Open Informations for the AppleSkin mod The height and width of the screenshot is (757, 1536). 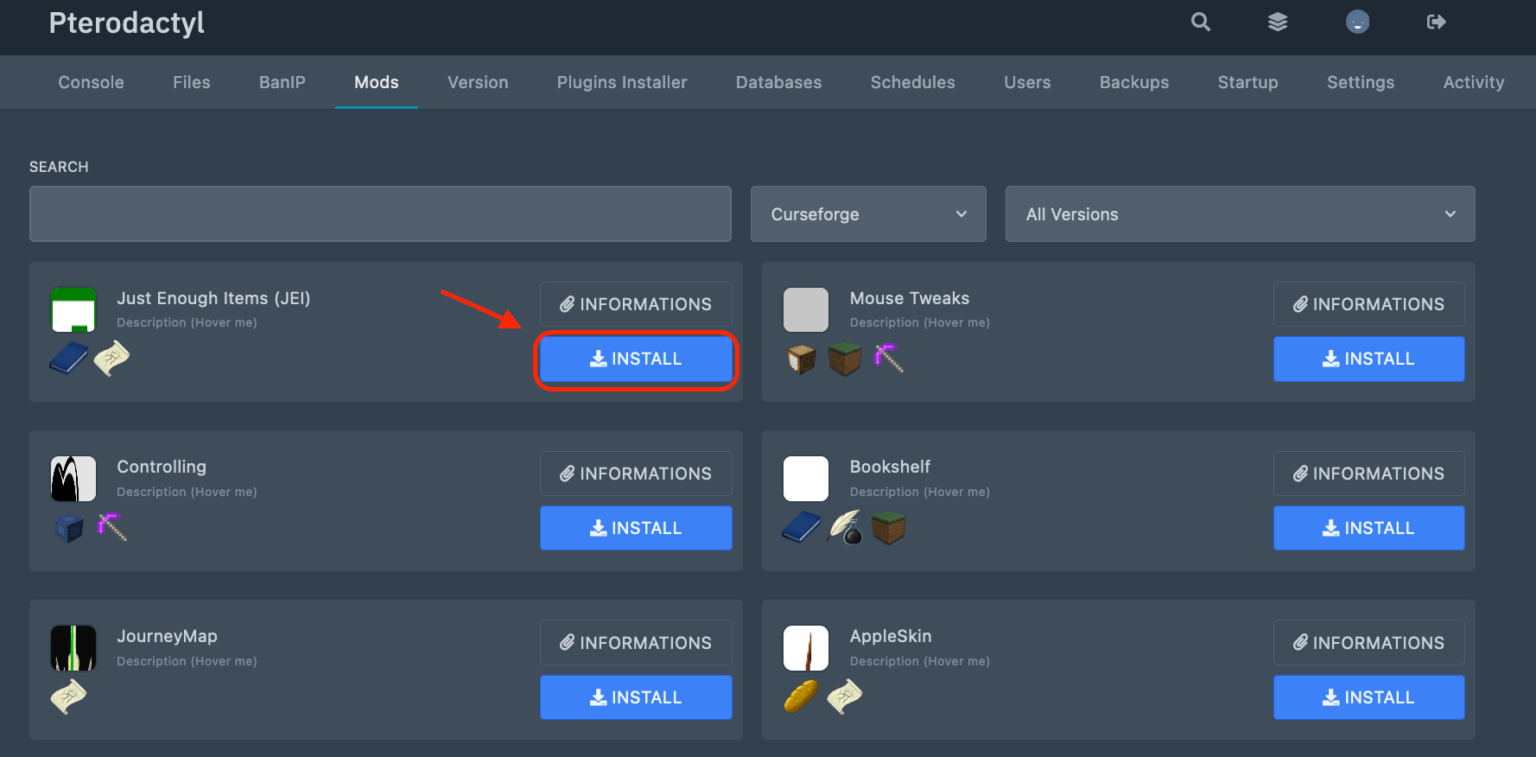point(1368,642)
